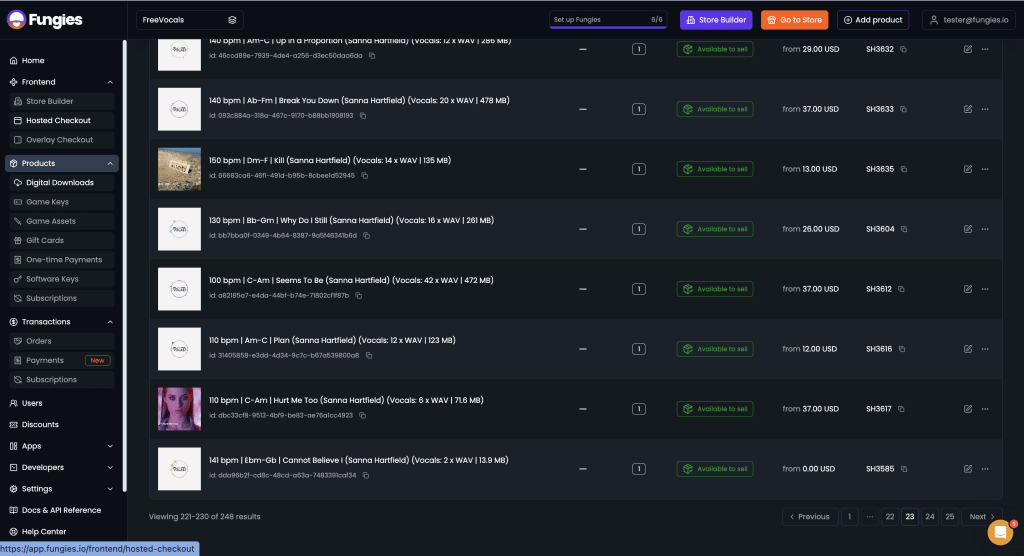
Task: Copy ID of Hurt Me Too product
Action: (x=362, y=416)
